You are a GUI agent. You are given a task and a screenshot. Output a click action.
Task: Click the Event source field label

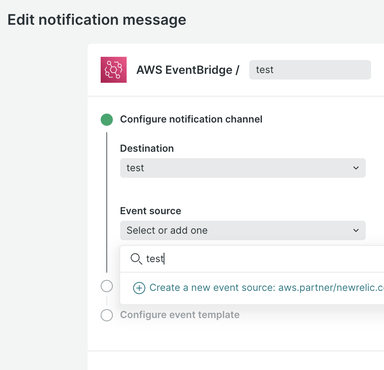click(151, 211)
